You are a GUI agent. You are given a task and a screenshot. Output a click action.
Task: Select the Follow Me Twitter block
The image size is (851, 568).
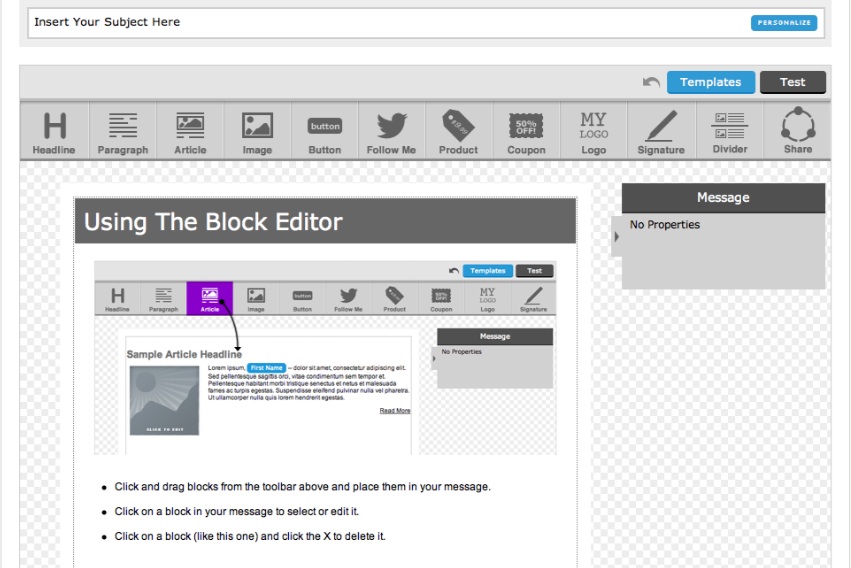coord(391,132)
